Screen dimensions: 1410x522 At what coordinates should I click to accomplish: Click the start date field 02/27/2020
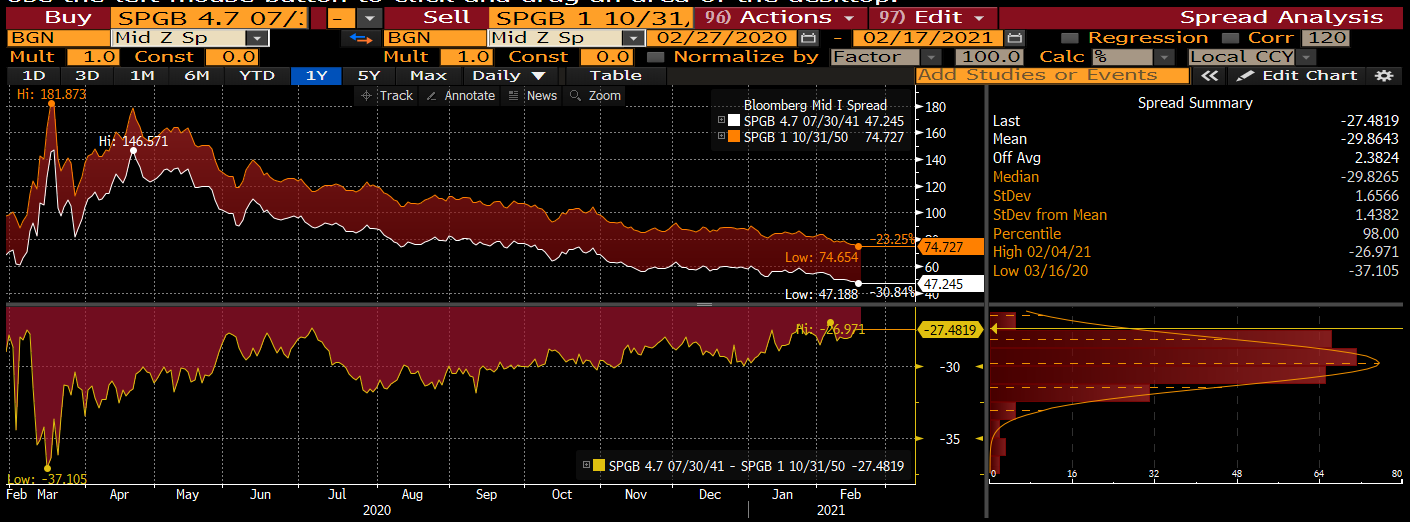(x=720, y=38)
